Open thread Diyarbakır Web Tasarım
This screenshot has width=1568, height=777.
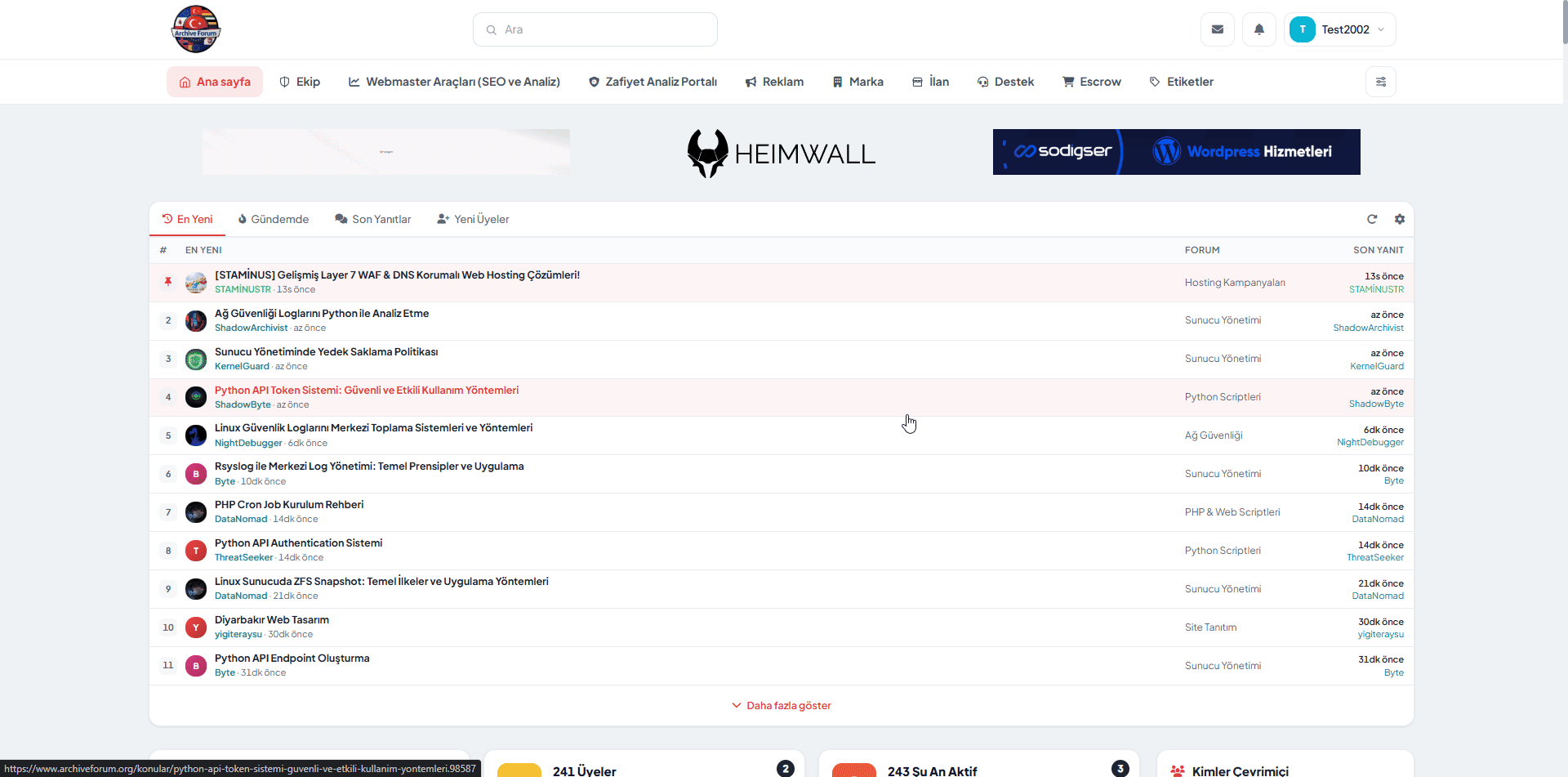coord(272,620)
